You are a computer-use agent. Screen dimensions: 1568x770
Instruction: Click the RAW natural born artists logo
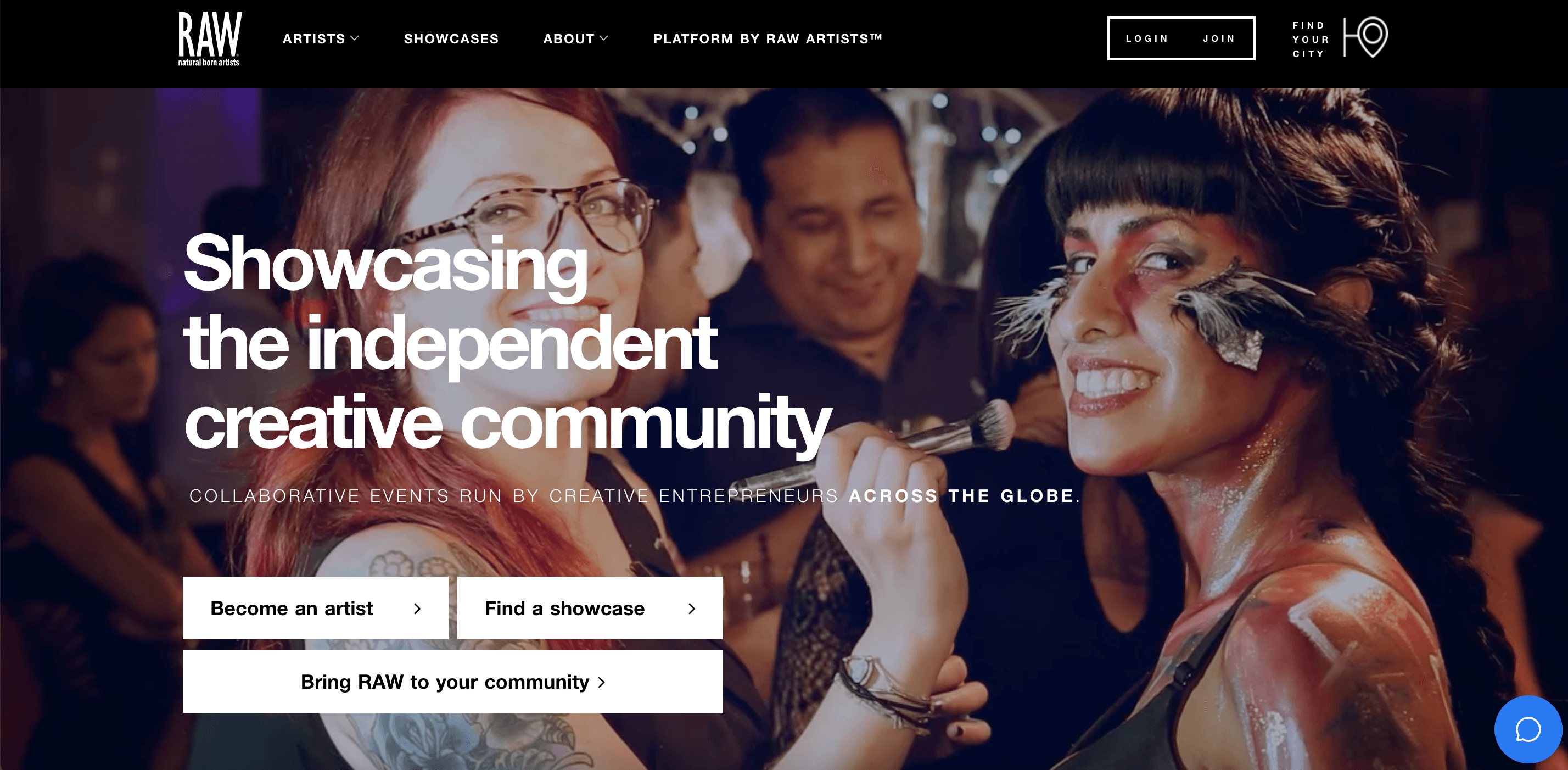pyautogui.click(x=209, y=39)
